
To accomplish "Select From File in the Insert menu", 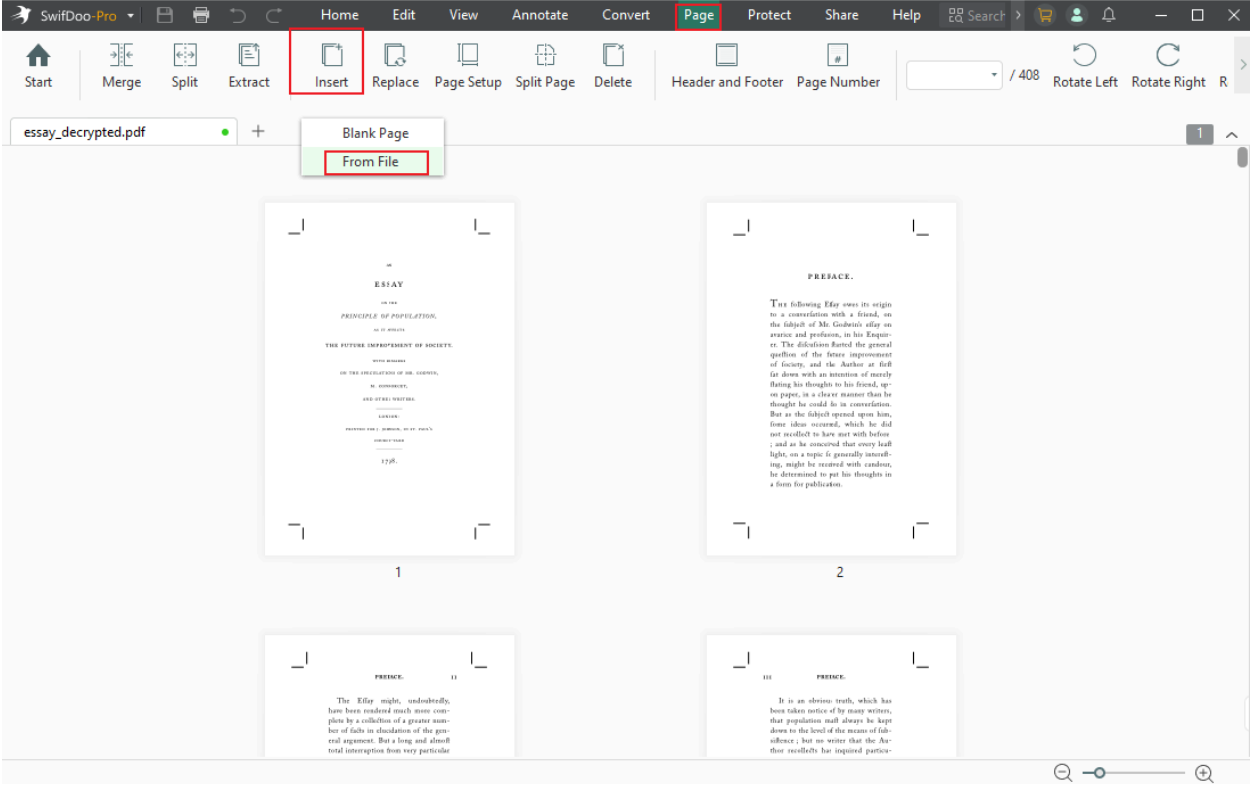I will [374, 161].
